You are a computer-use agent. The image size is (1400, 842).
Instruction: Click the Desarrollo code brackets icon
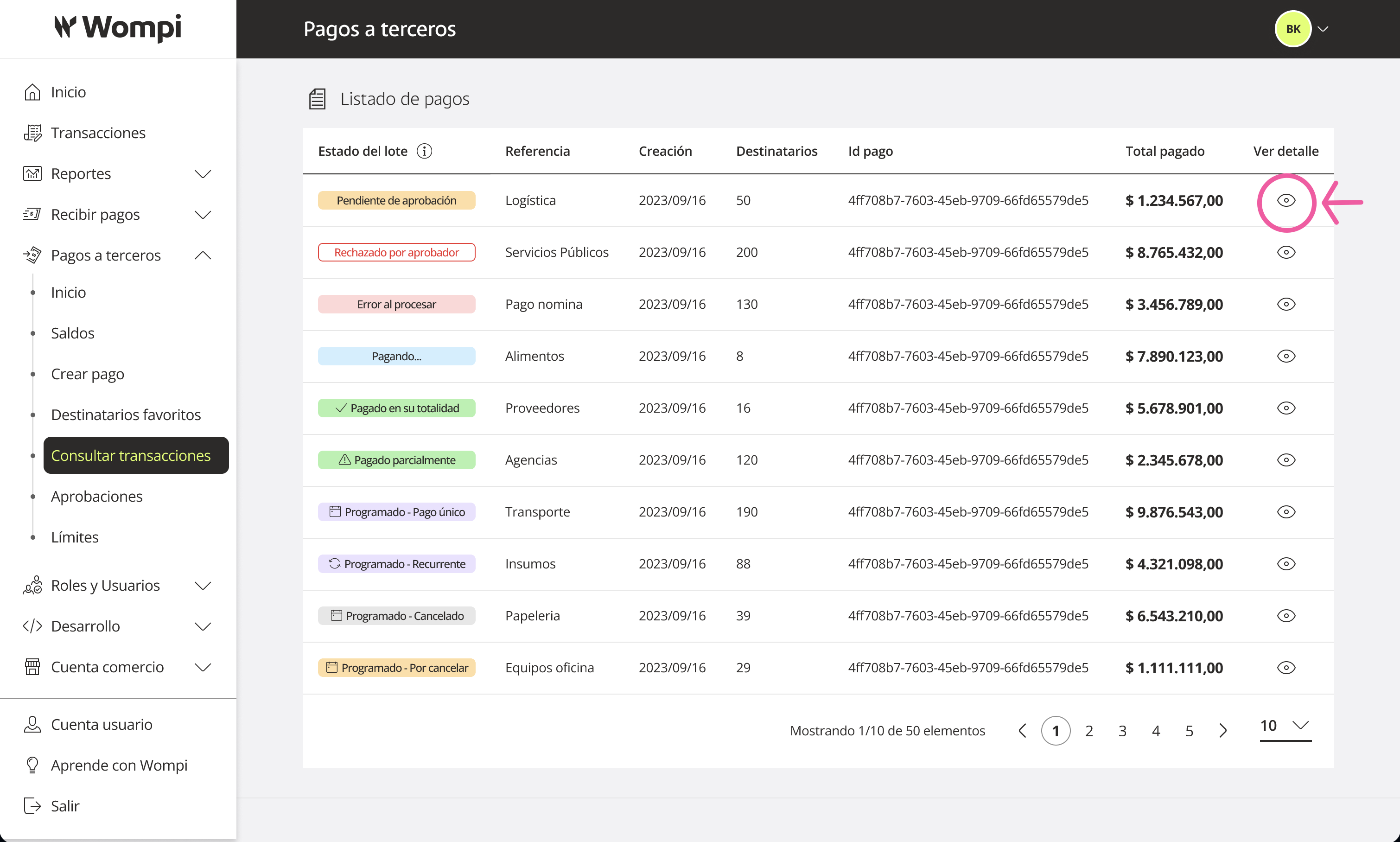click(32, 626)
